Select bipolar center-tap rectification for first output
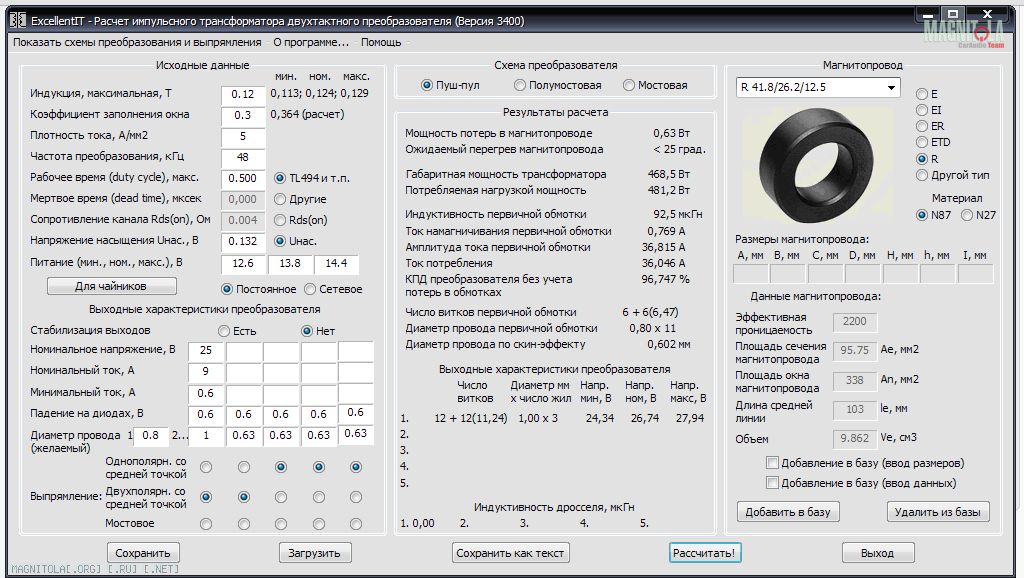 pos(206,497)
